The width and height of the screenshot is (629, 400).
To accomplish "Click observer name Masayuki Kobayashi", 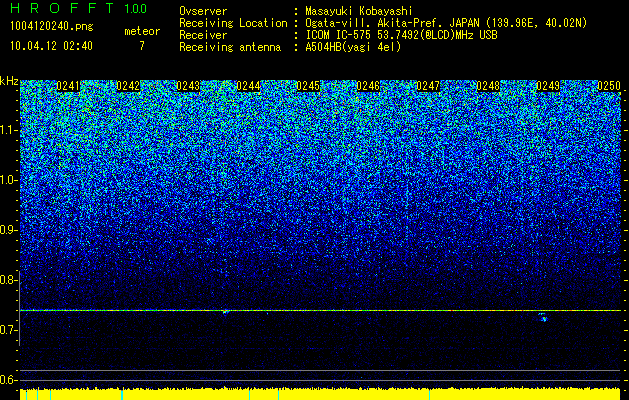I will (x=359, y=11).
